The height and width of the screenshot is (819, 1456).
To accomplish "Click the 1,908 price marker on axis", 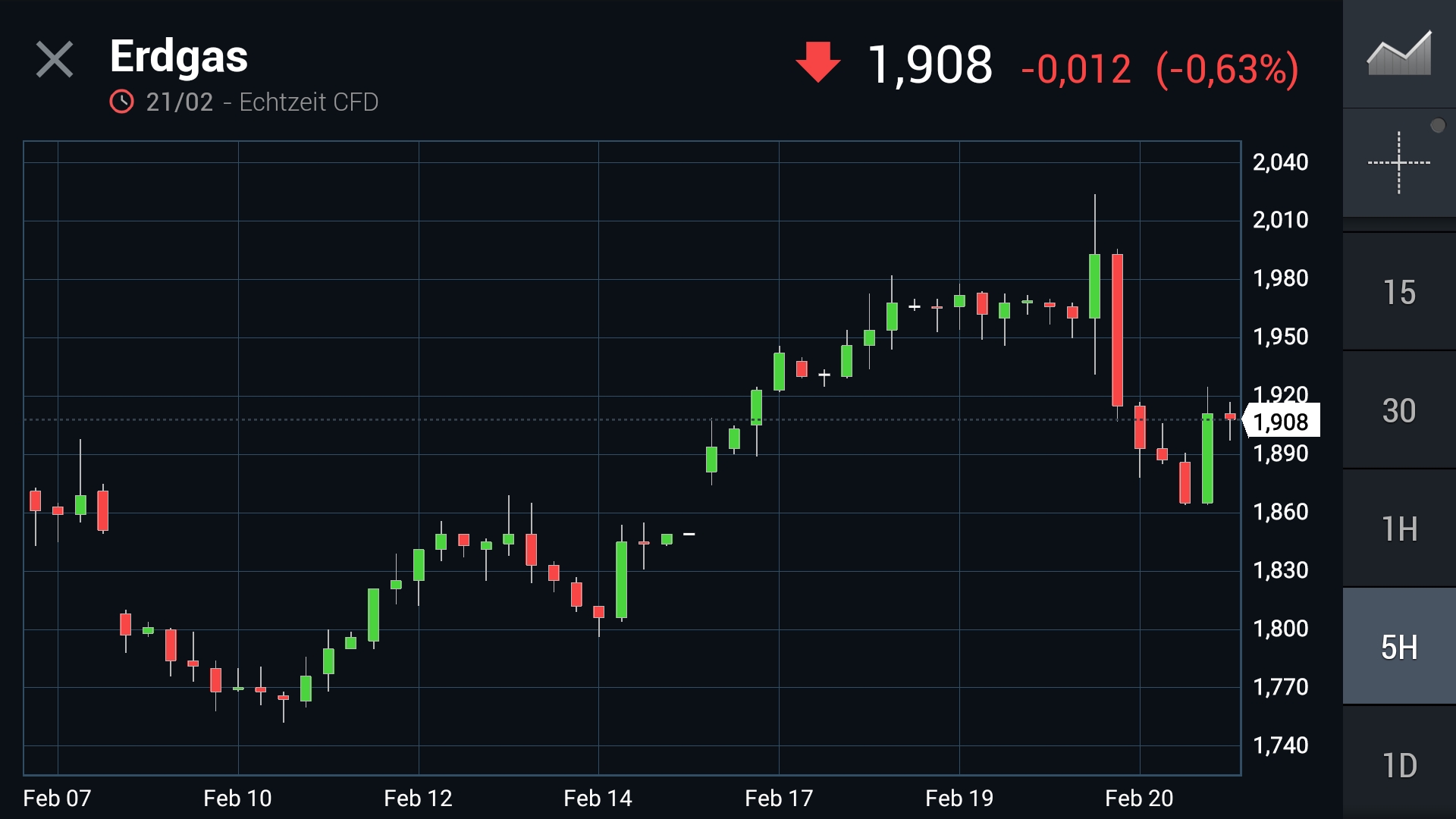I will [1282, 421].
